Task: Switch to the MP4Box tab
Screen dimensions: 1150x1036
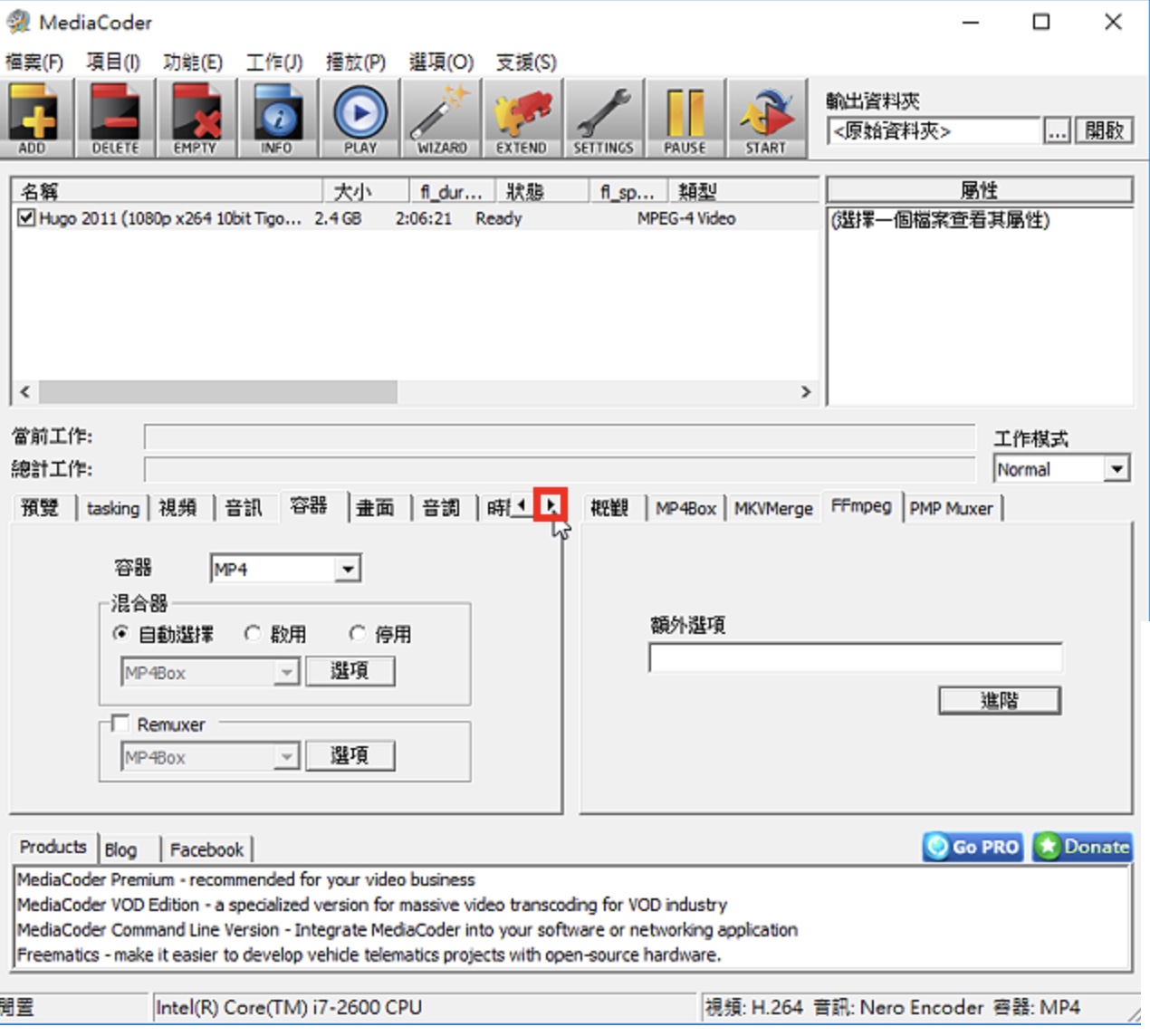Action: 685,508
